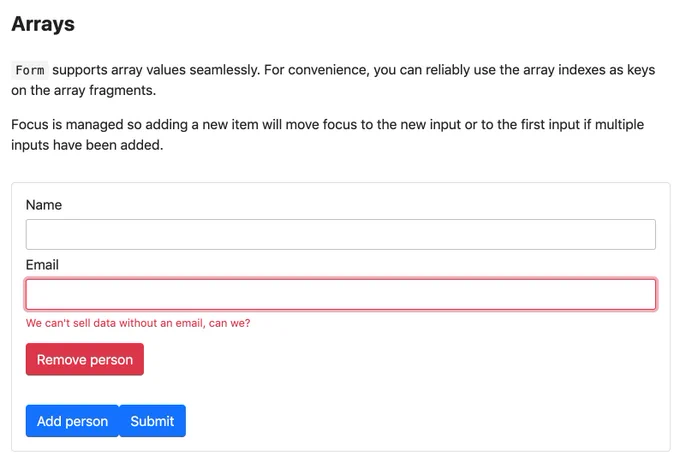Image resolution: width=680 pixels, height=456 pixels.
Task: Select the Arrays section heading
Action: click(x=43, y=24)
